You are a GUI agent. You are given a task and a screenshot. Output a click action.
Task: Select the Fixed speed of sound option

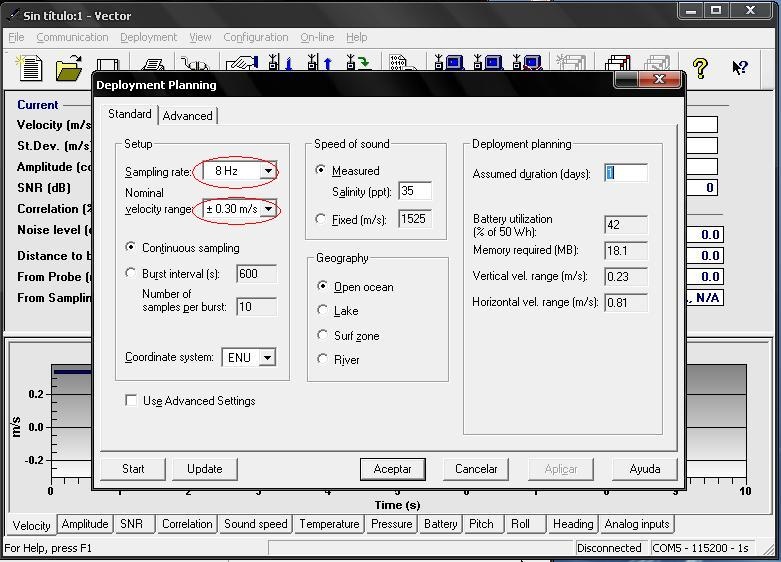click(x=321, y=219)
